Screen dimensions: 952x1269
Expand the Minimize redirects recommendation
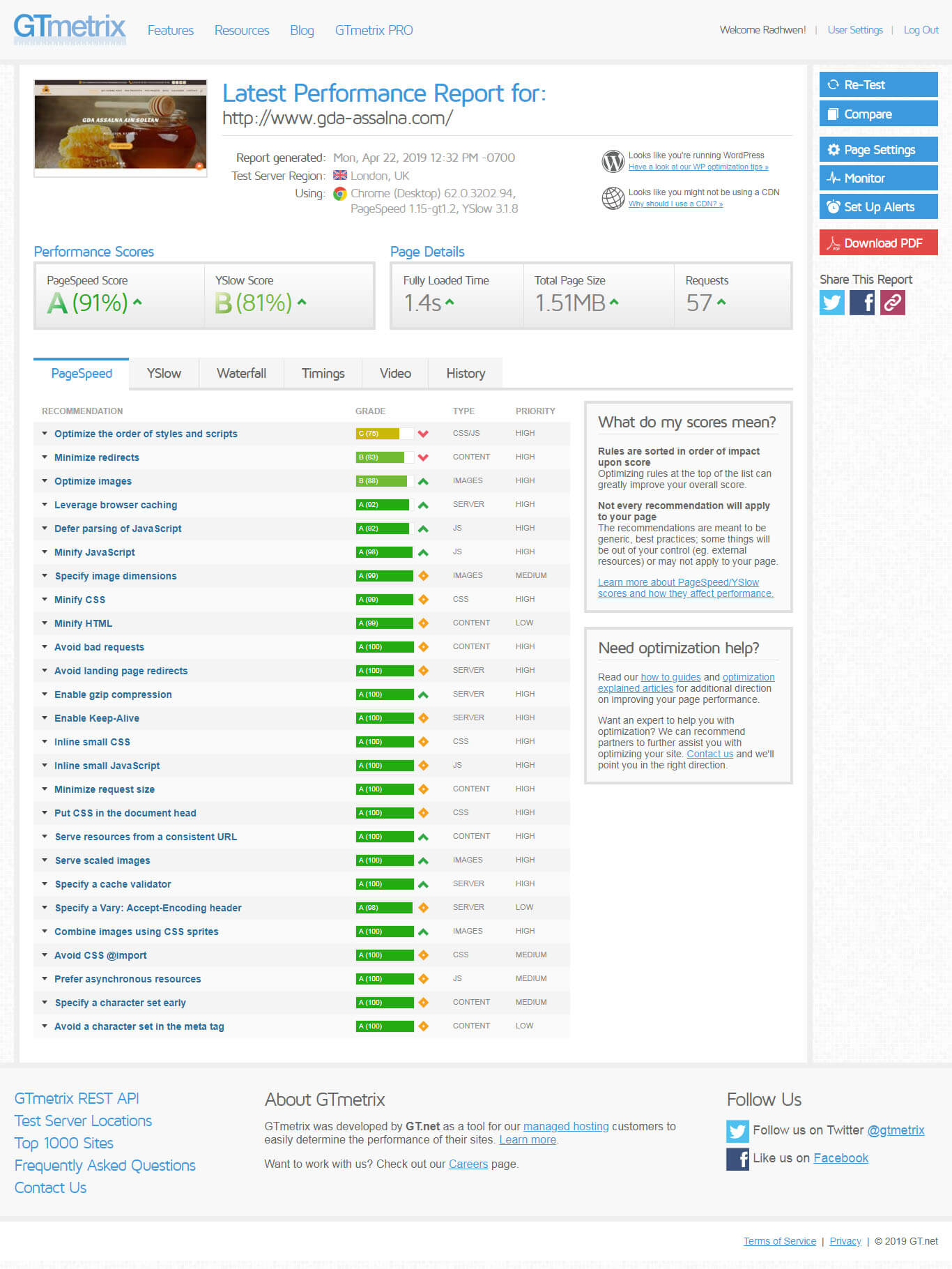click(x=97, y=457)
